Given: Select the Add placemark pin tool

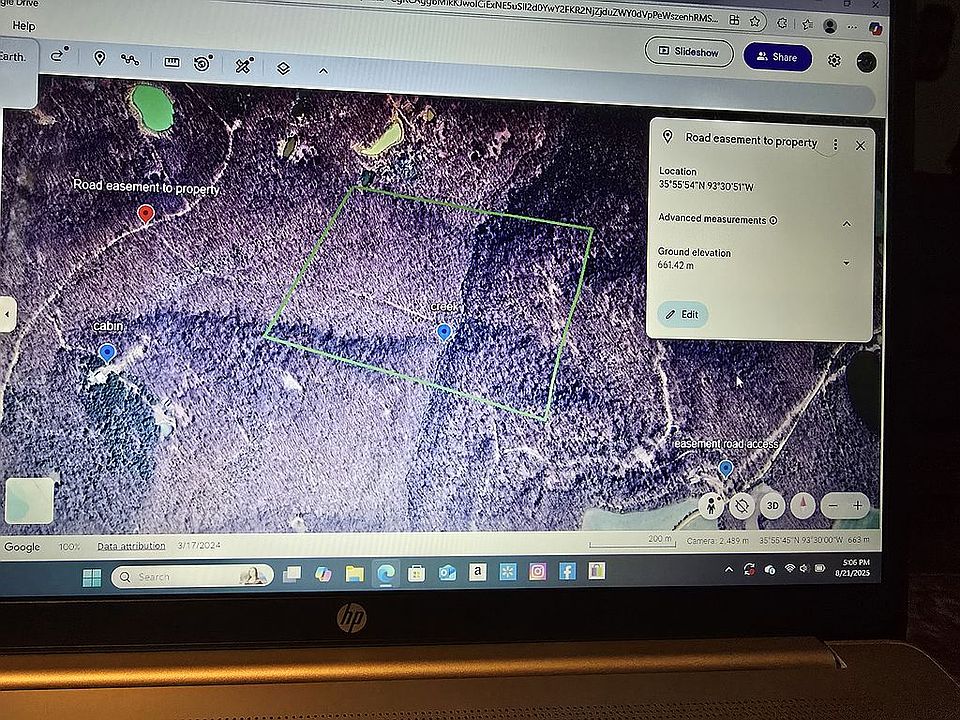Looking at the screenshot, I should click(x=100, y=58).
